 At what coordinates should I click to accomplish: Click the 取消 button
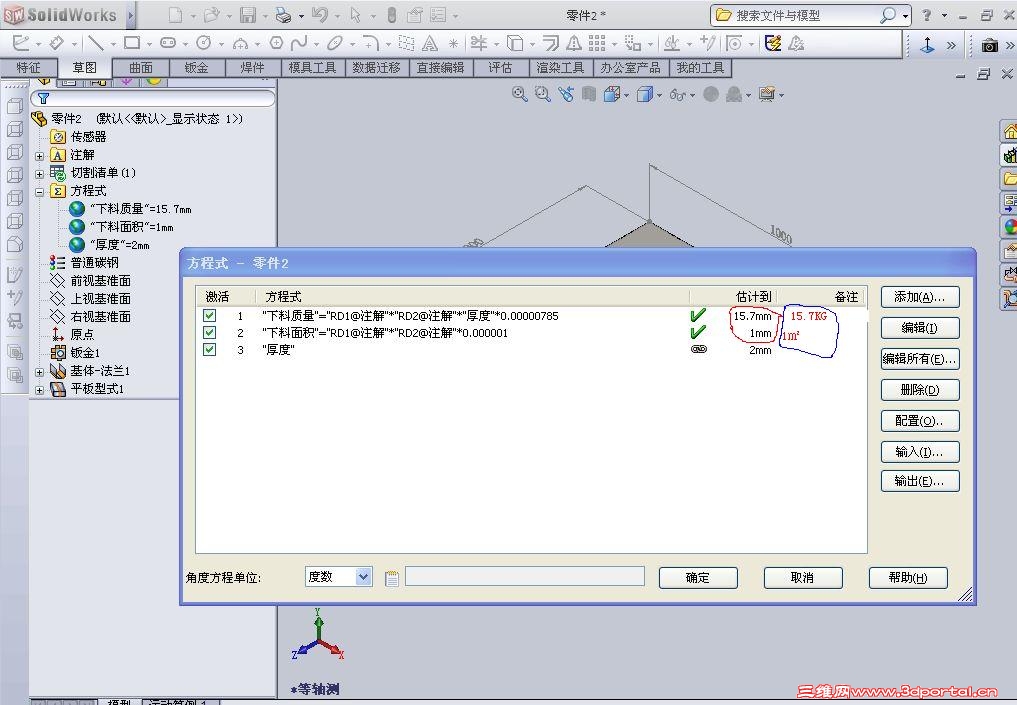pos(803,578)
